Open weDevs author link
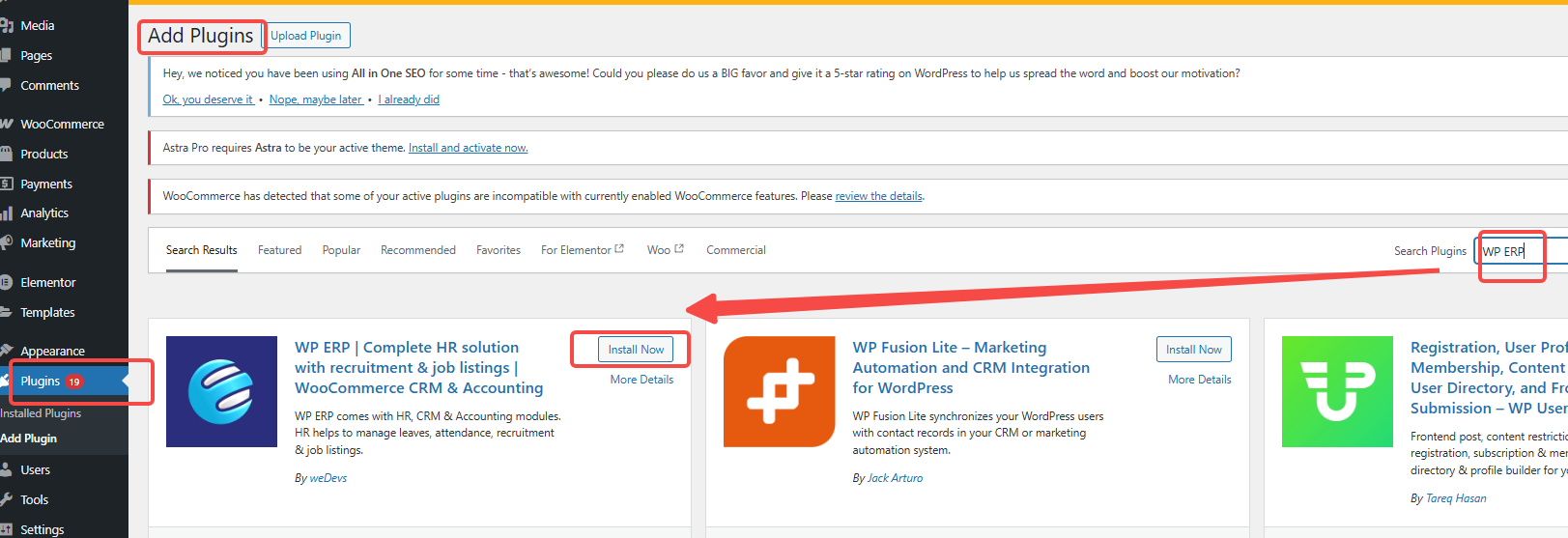 (x=328, y=478)
